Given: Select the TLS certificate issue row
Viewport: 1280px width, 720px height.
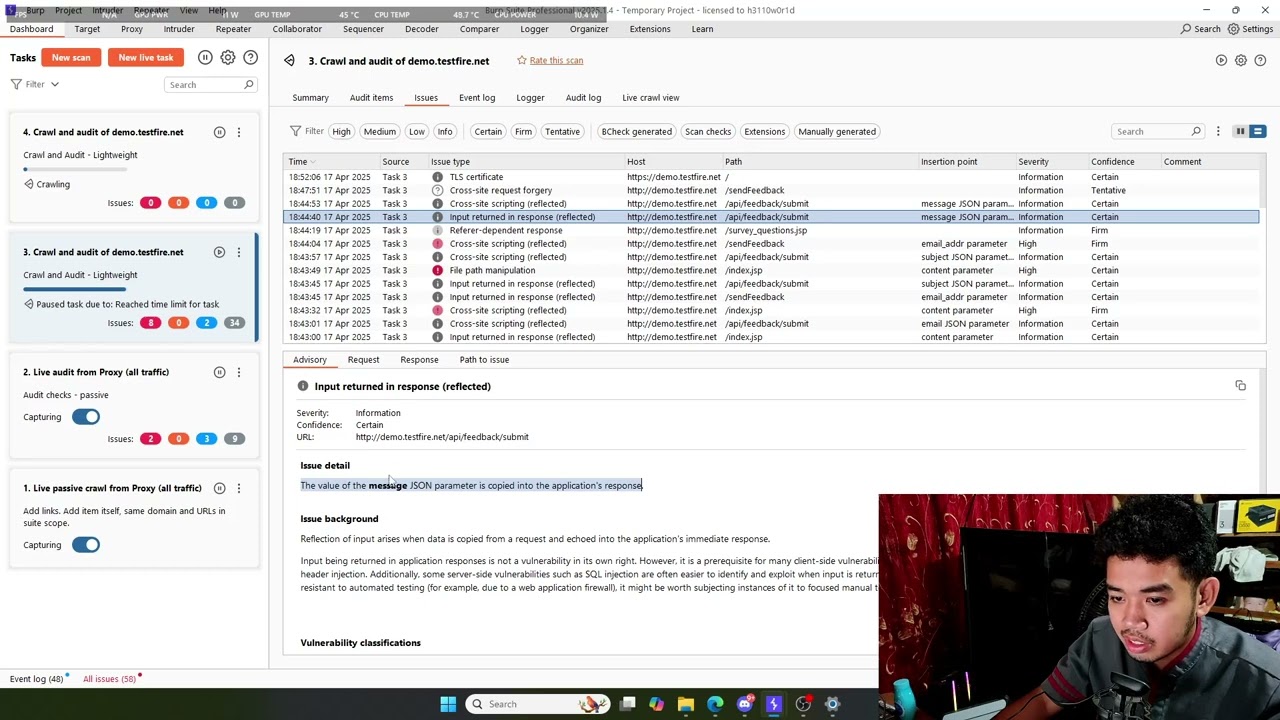Looking at the screenshot, I should pos(771,177).
